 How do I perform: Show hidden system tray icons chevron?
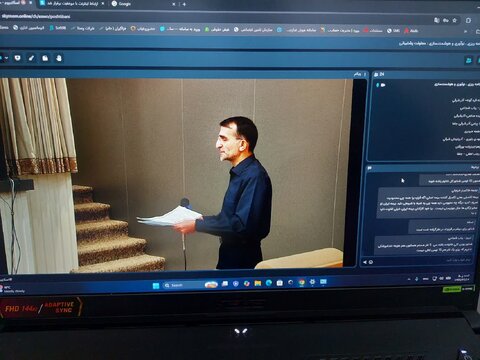(409, 279)
